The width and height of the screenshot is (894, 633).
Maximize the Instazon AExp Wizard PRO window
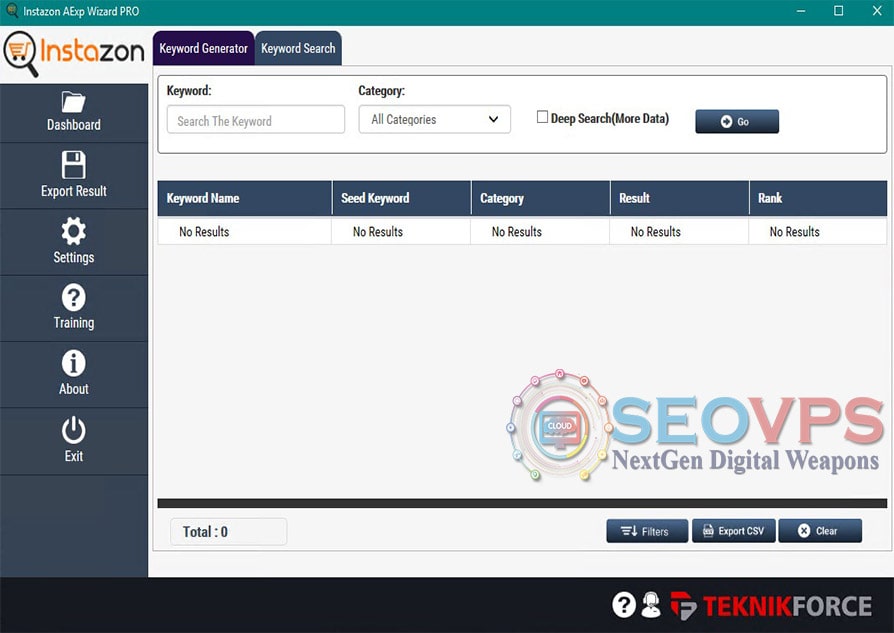[839, 11]
